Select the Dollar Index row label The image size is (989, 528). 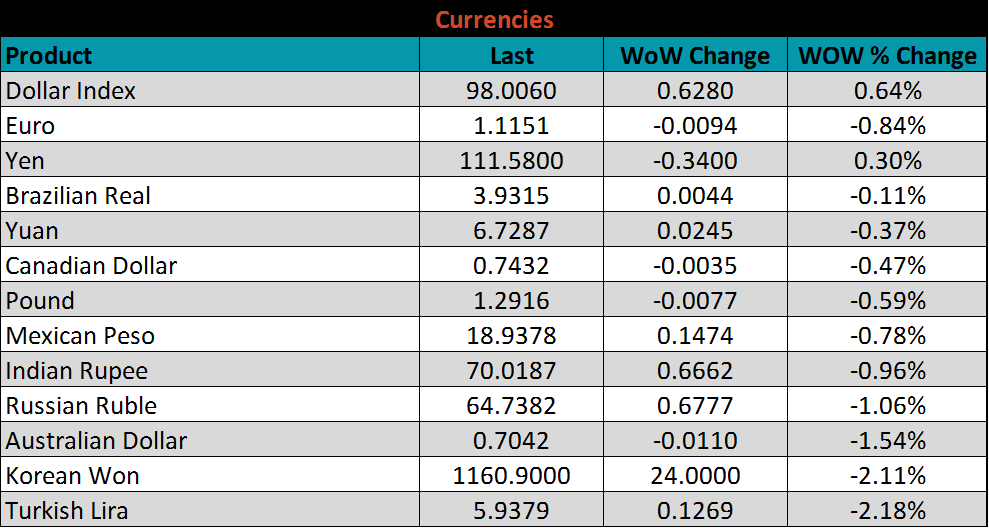point(71,91)
